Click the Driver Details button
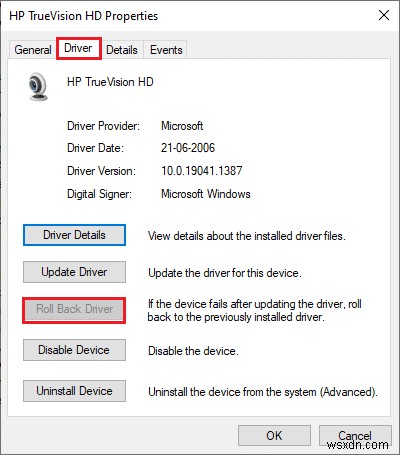Image resolution: width=400 pixels, height=455 pixels. tap(74, 235)
